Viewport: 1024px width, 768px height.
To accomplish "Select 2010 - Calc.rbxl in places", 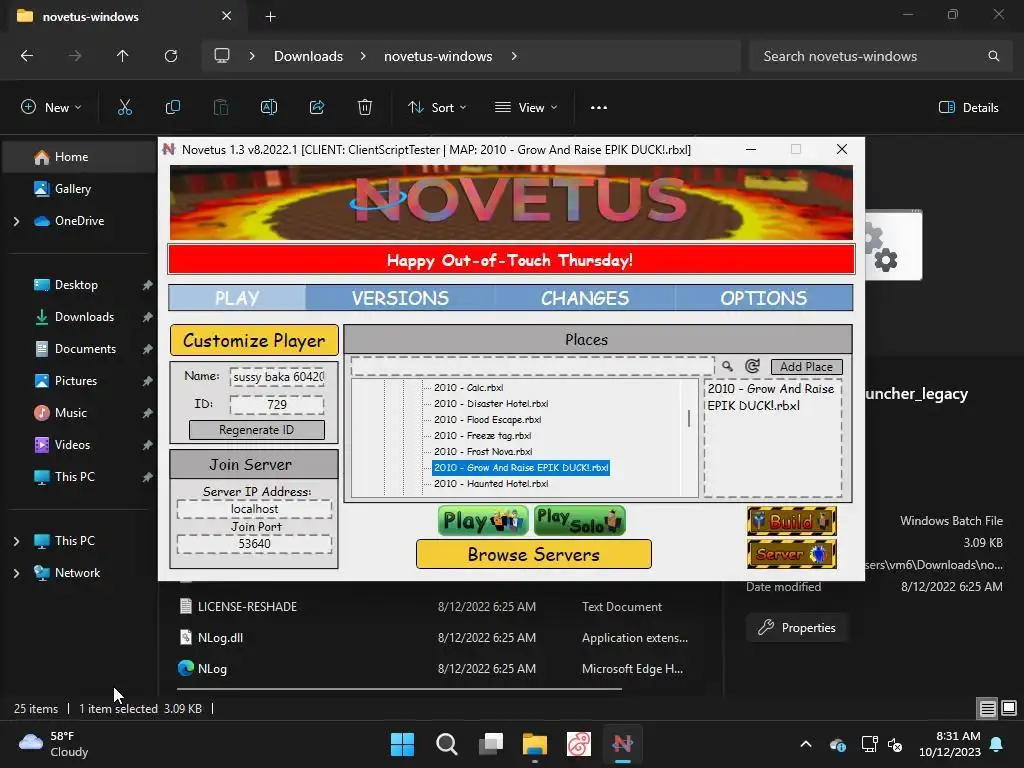I will [x=468, y=387].
